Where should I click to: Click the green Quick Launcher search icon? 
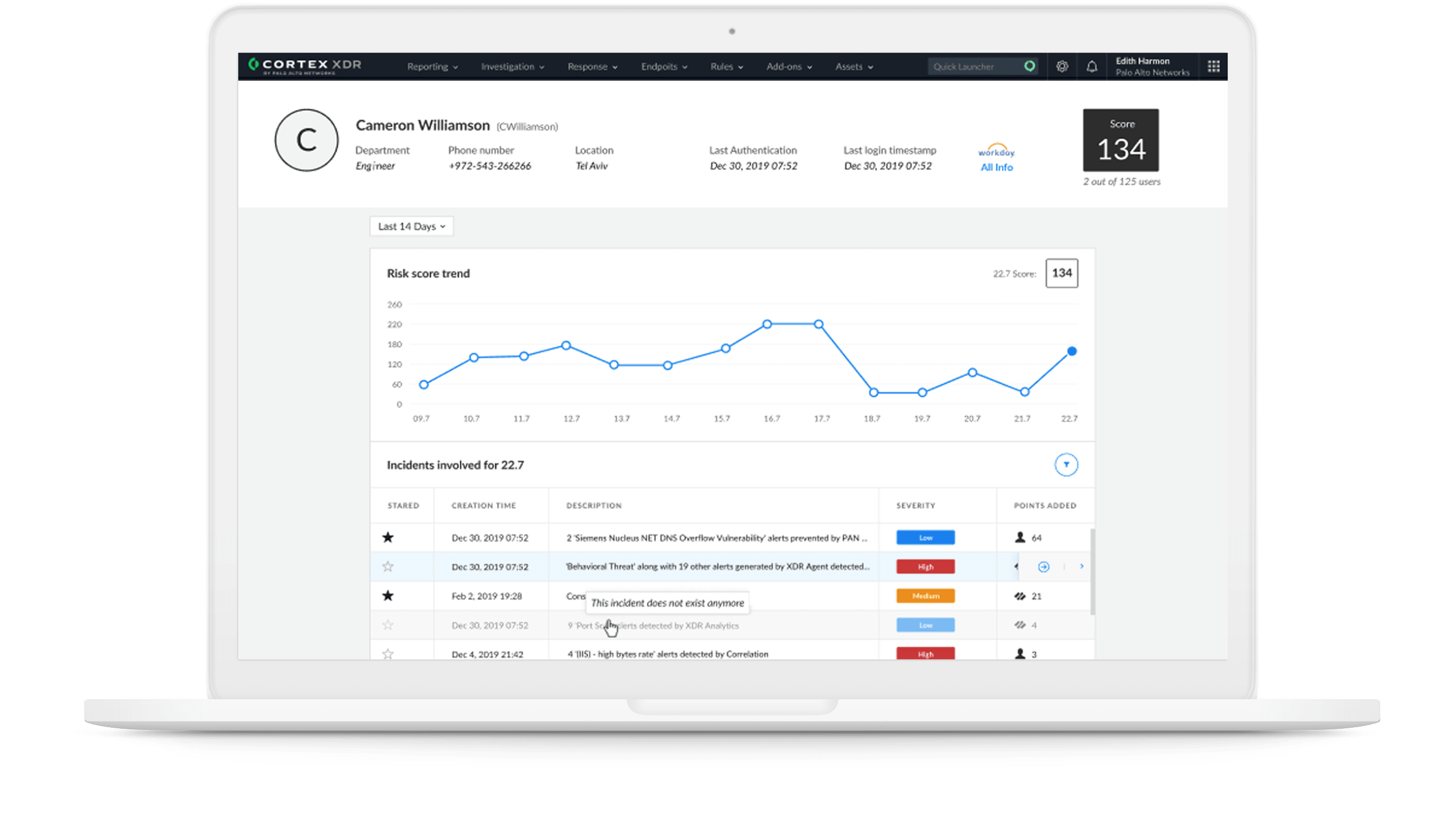1029,66
